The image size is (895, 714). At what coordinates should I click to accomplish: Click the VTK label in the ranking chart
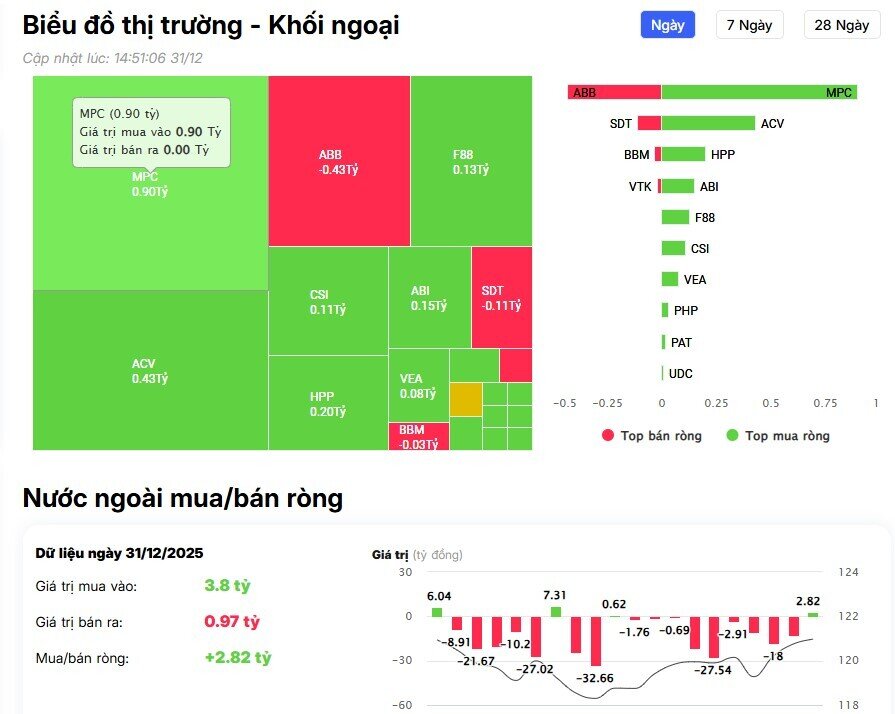(x=641, y=186)
